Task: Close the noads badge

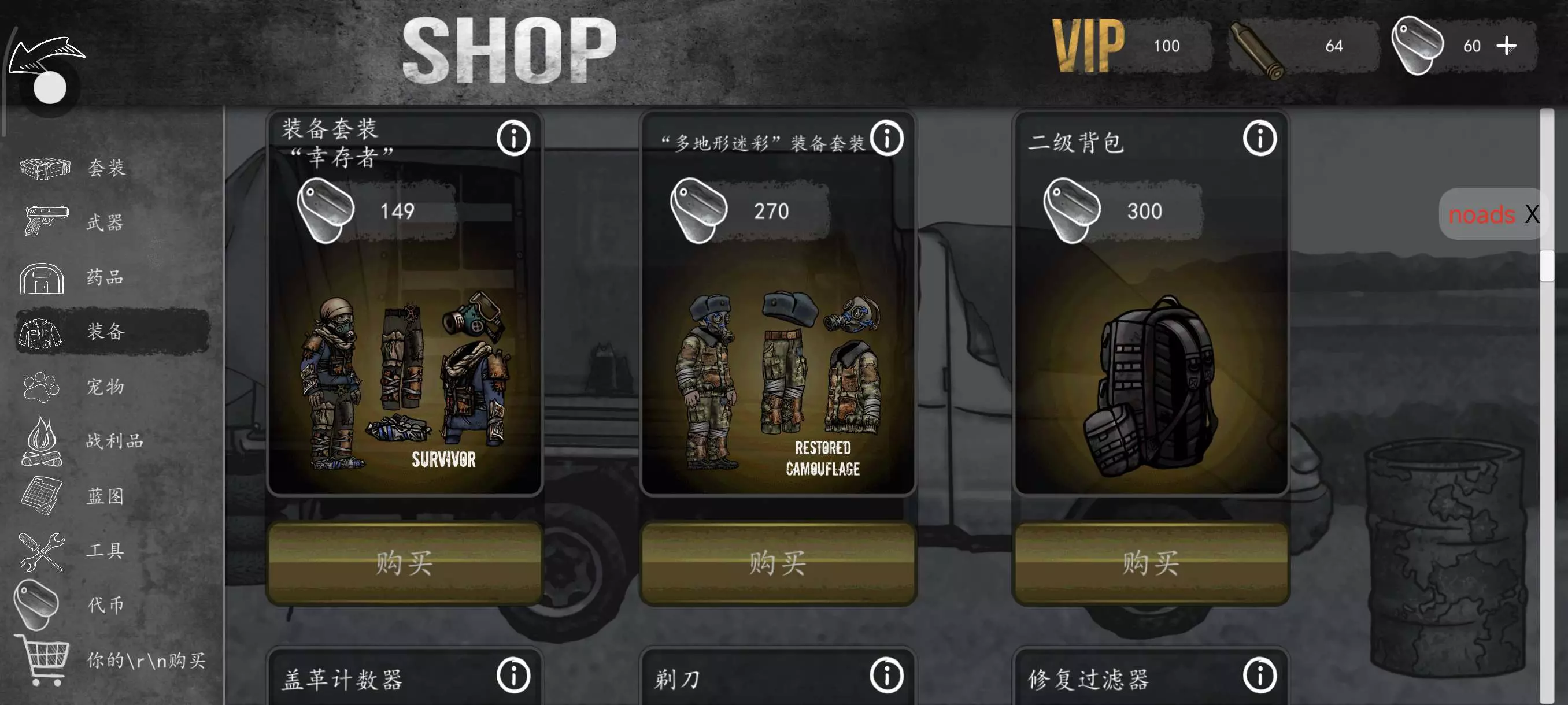Action: (x=1532, y=214)
